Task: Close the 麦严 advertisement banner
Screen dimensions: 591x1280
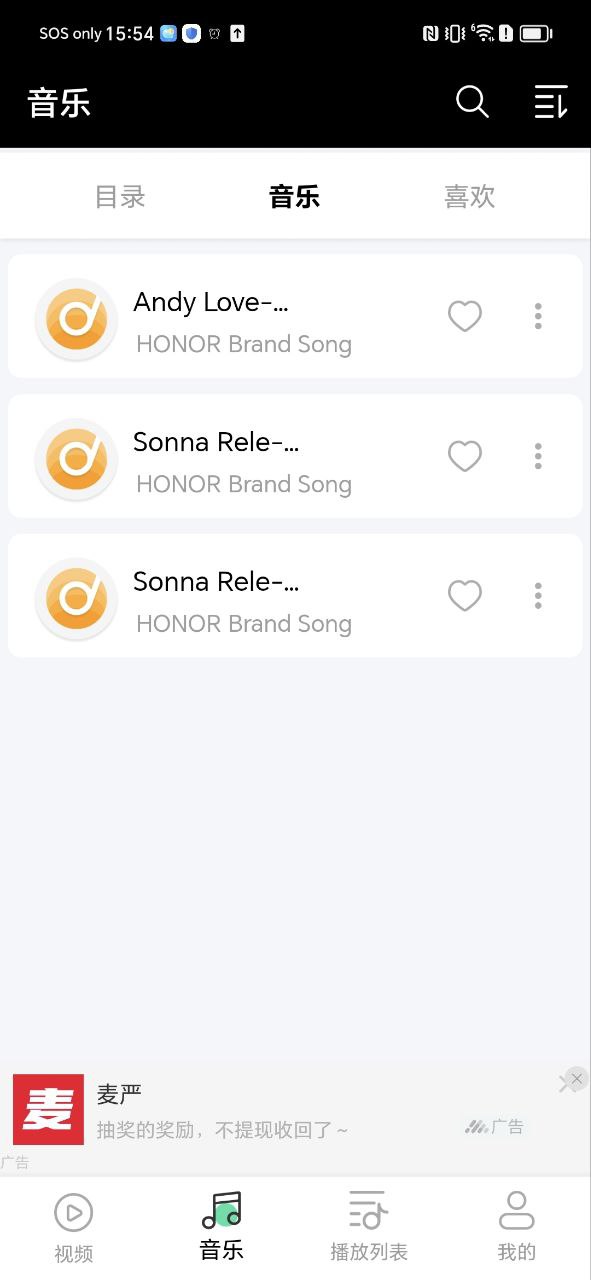Action: point(576,1078)
